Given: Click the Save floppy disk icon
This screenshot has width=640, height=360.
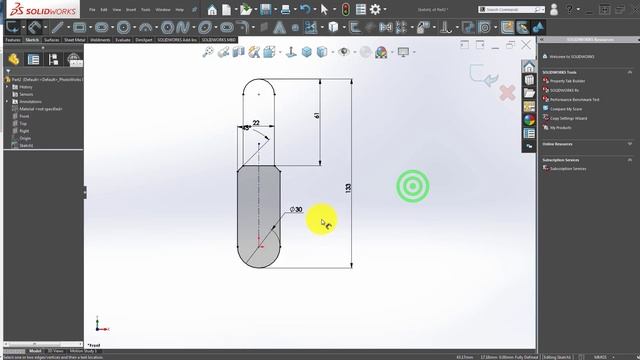Looking at the screenshot, I should tap(266, 9).
